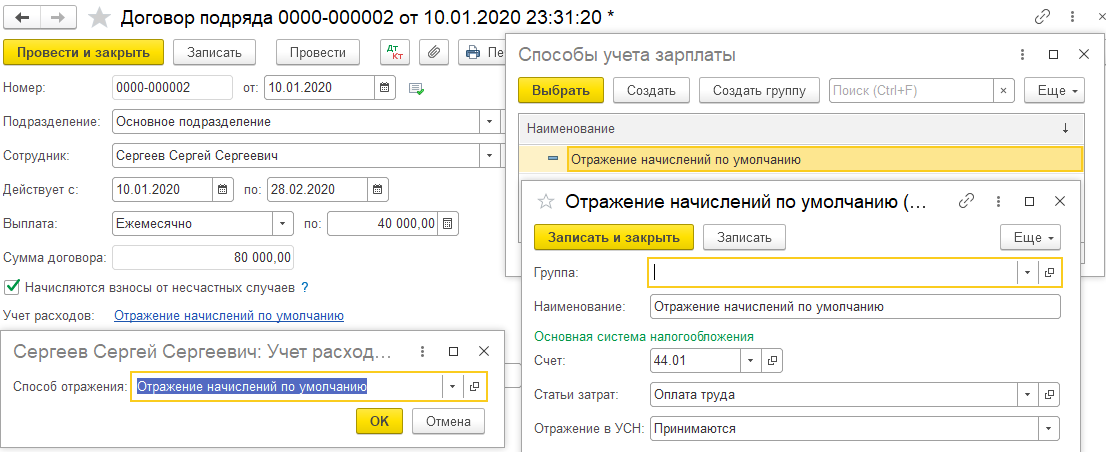Click open icon next to Счет 44.01
Image resolution: width=1106 pixels, height=452 pixels.
click(x=771, y=360)
